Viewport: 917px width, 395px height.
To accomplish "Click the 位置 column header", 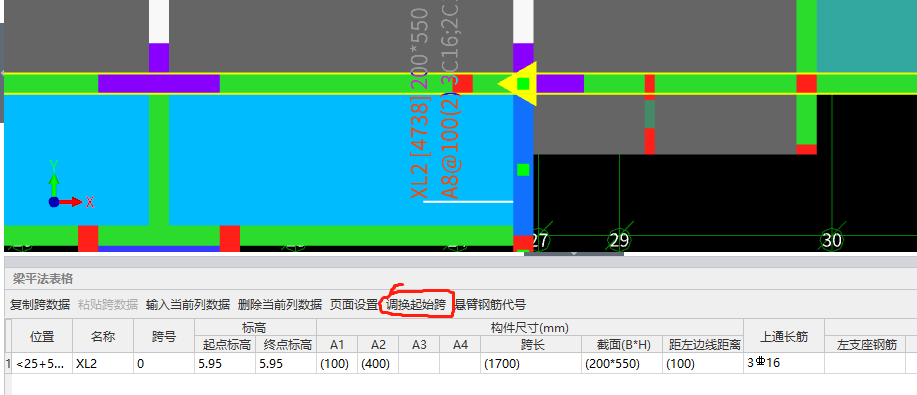I will tap(42, 336).
